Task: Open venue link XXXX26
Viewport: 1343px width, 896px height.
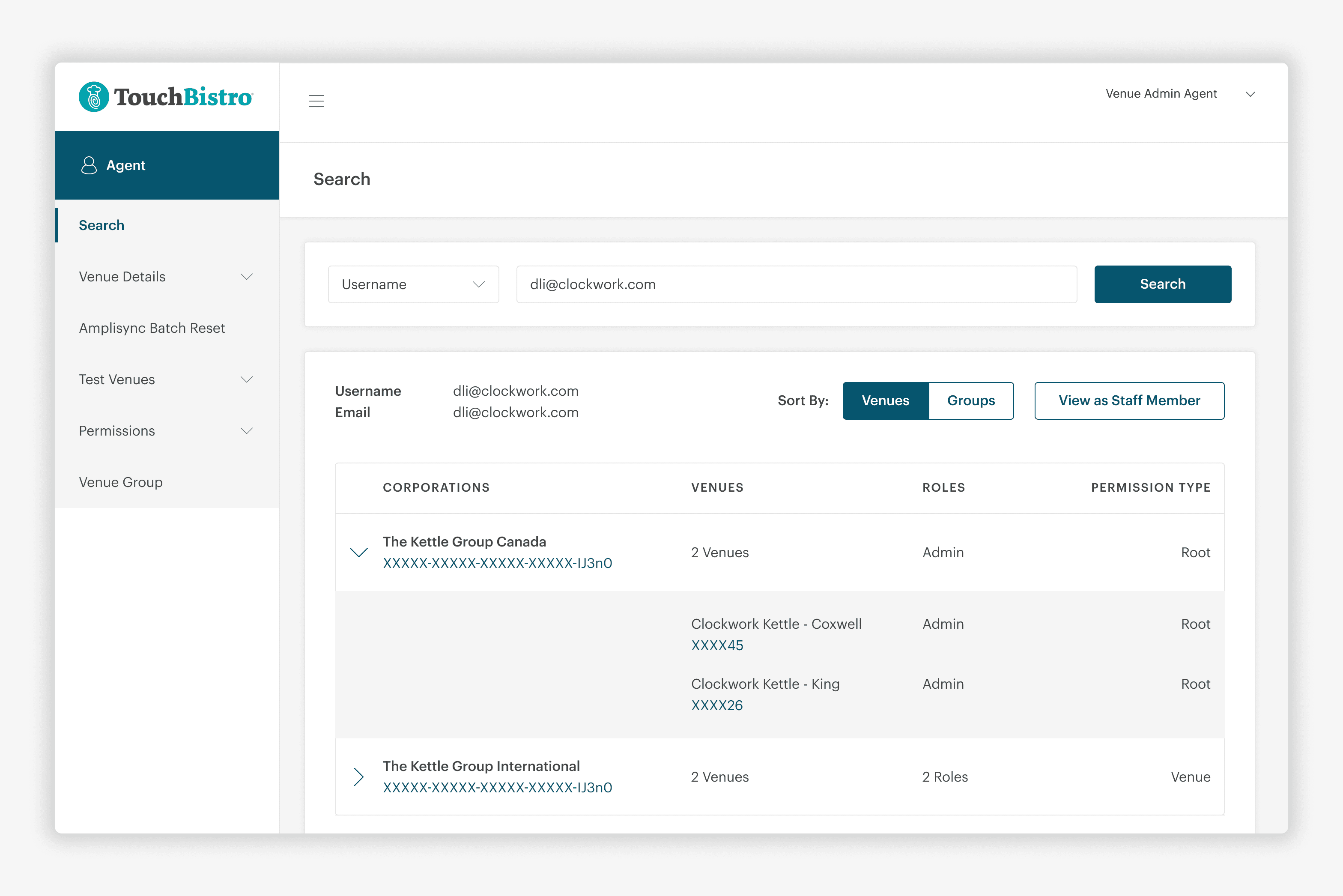Action: click(x=717, y=705)
